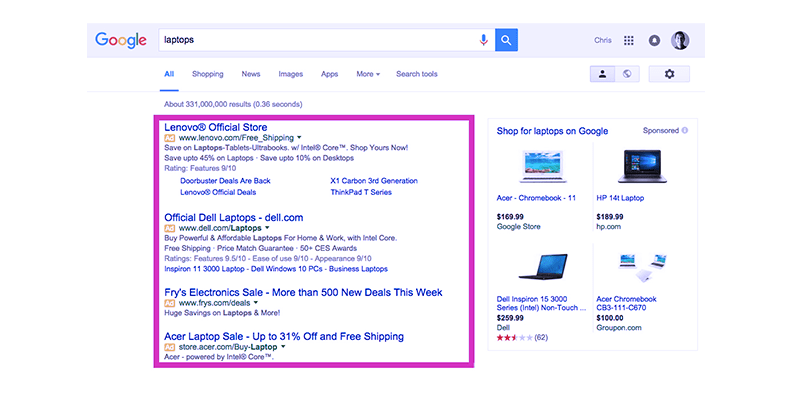Screen dimensions: 800x400
Task: Click the Groupon.com seller name
Action: point(619,328)
